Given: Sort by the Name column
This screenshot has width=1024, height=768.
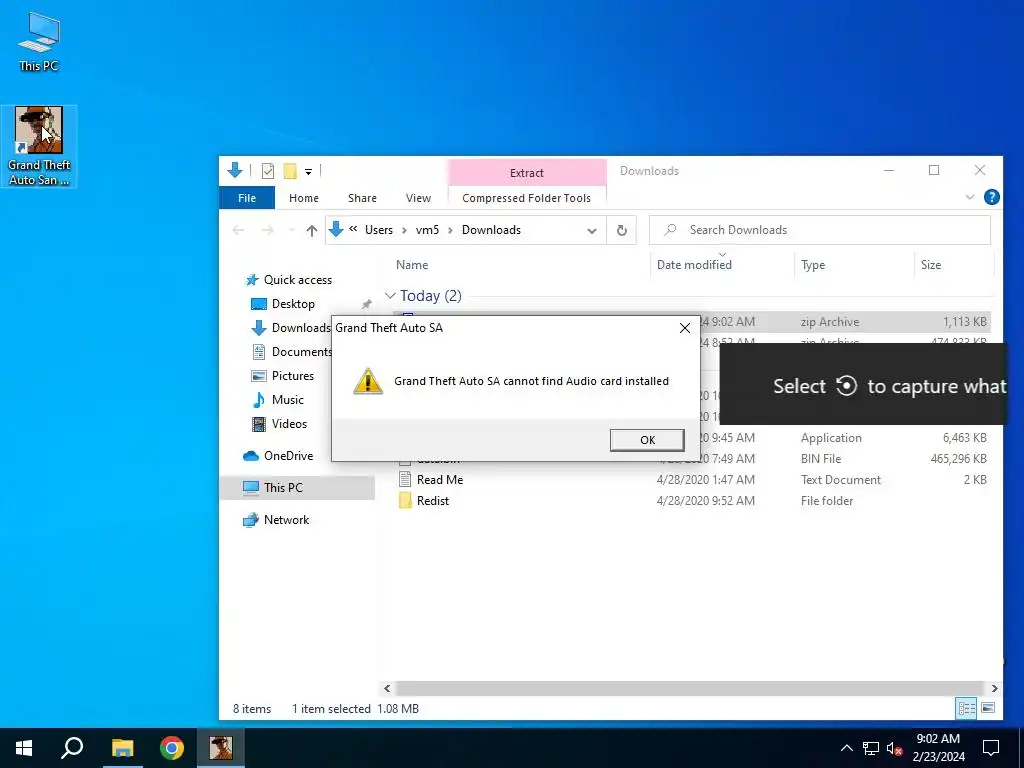Looking at the screenshot, I should (412, 264).
